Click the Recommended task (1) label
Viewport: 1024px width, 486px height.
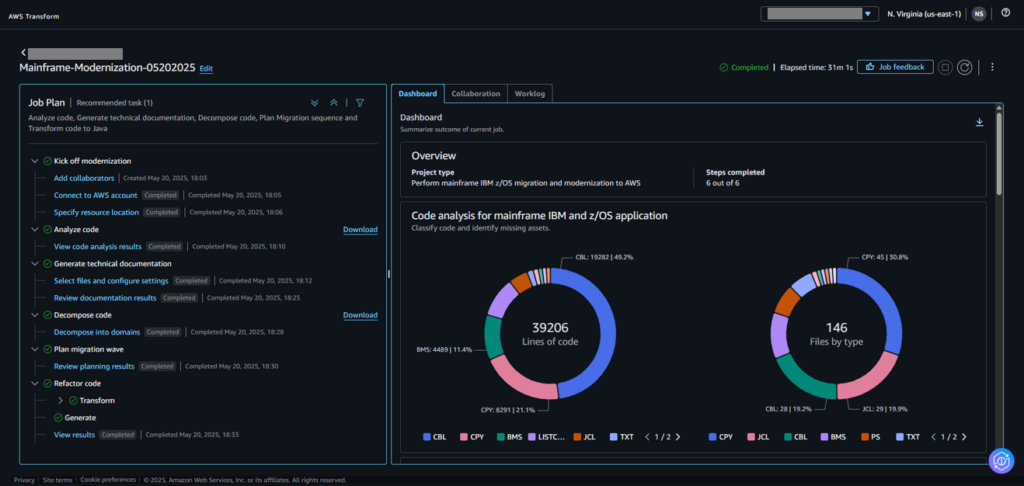(114, 103)
